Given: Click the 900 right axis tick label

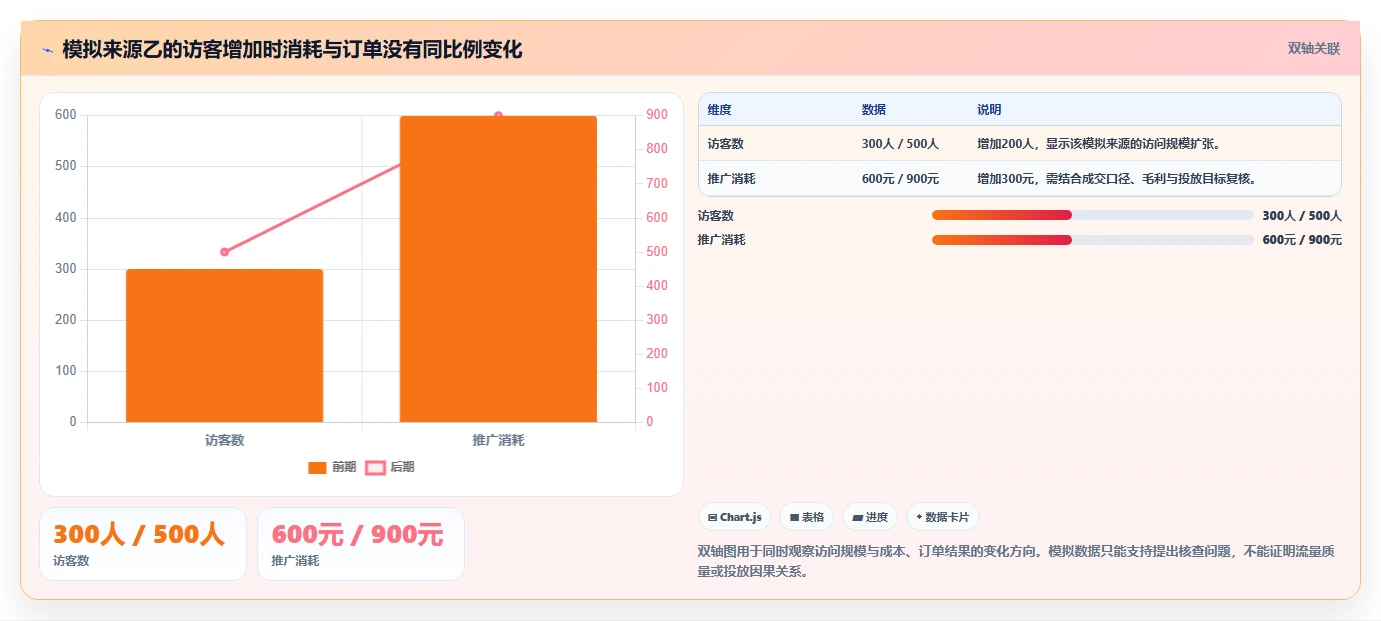Looking at the screenshot, I should coord(657,115).
